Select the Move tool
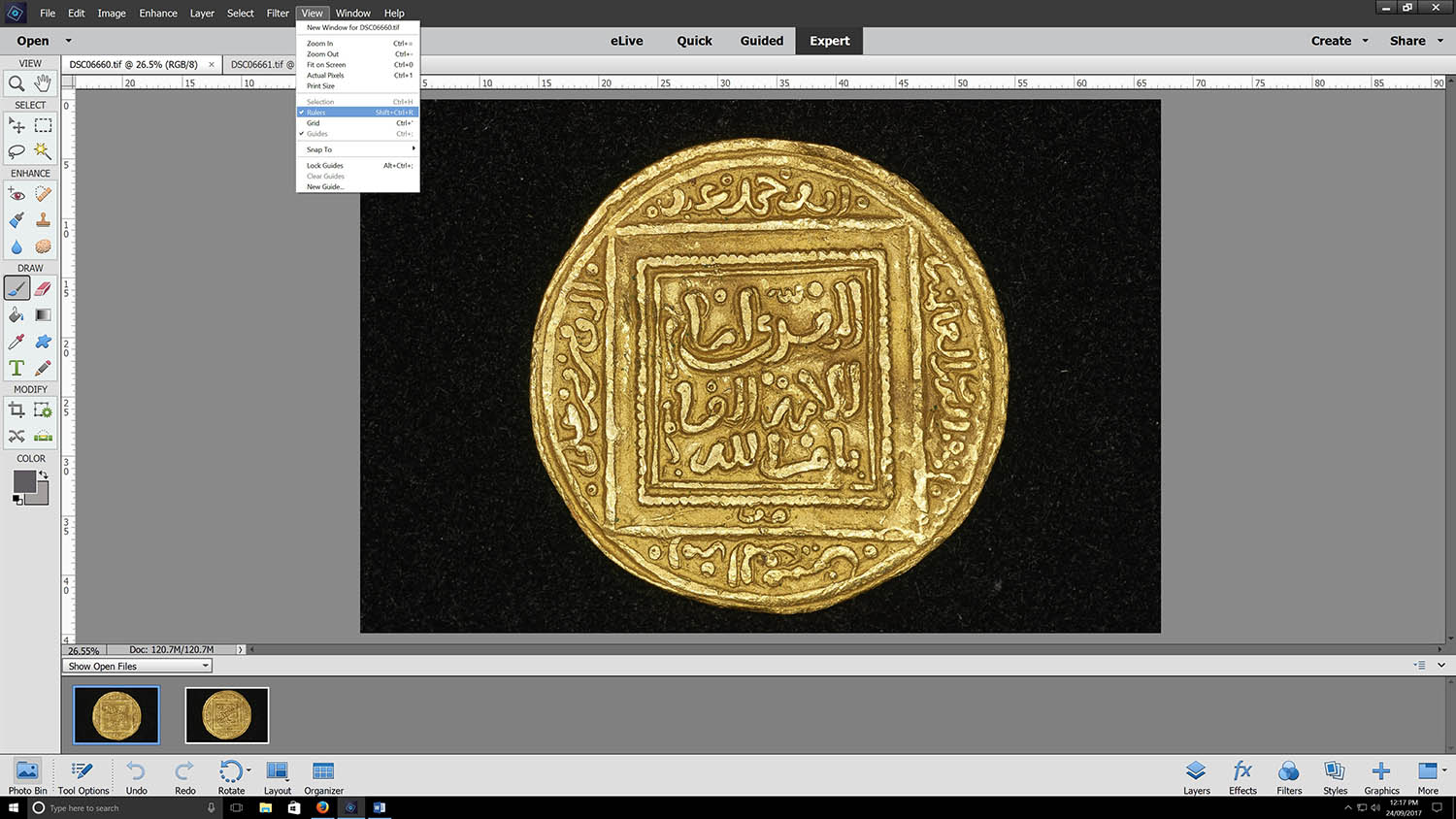The image size is (1456, 819). (17, 125)
